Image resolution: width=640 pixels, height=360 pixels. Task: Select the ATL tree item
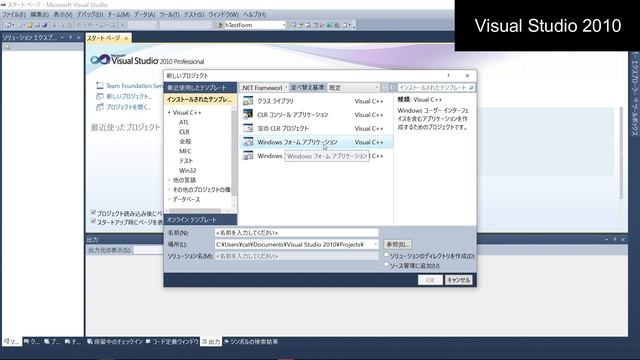(184, 122)
